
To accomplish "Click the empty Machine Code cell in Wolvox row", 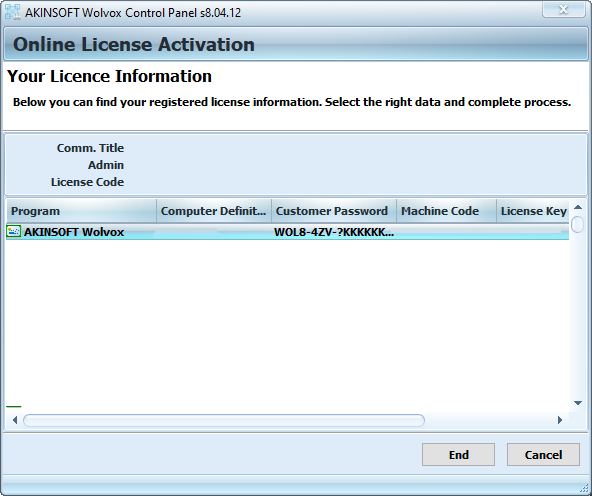I will pyautogui.click(x=446, y=232).
